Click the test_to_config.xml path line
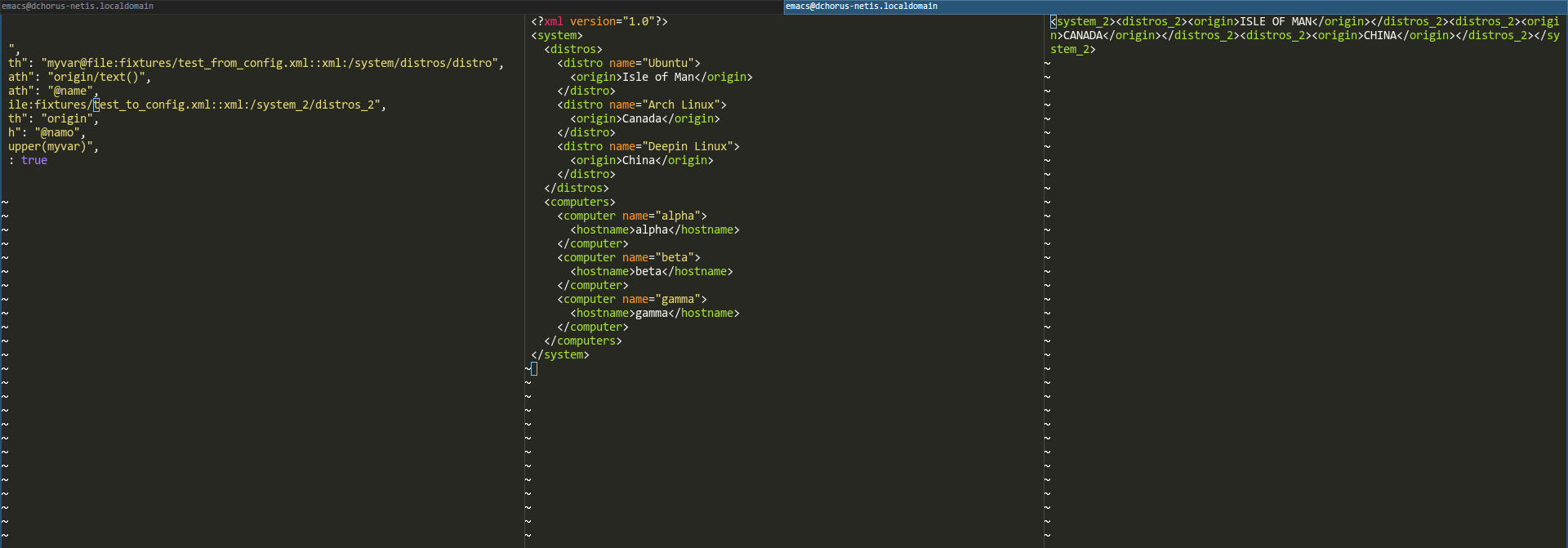 (x=198, y=105)
